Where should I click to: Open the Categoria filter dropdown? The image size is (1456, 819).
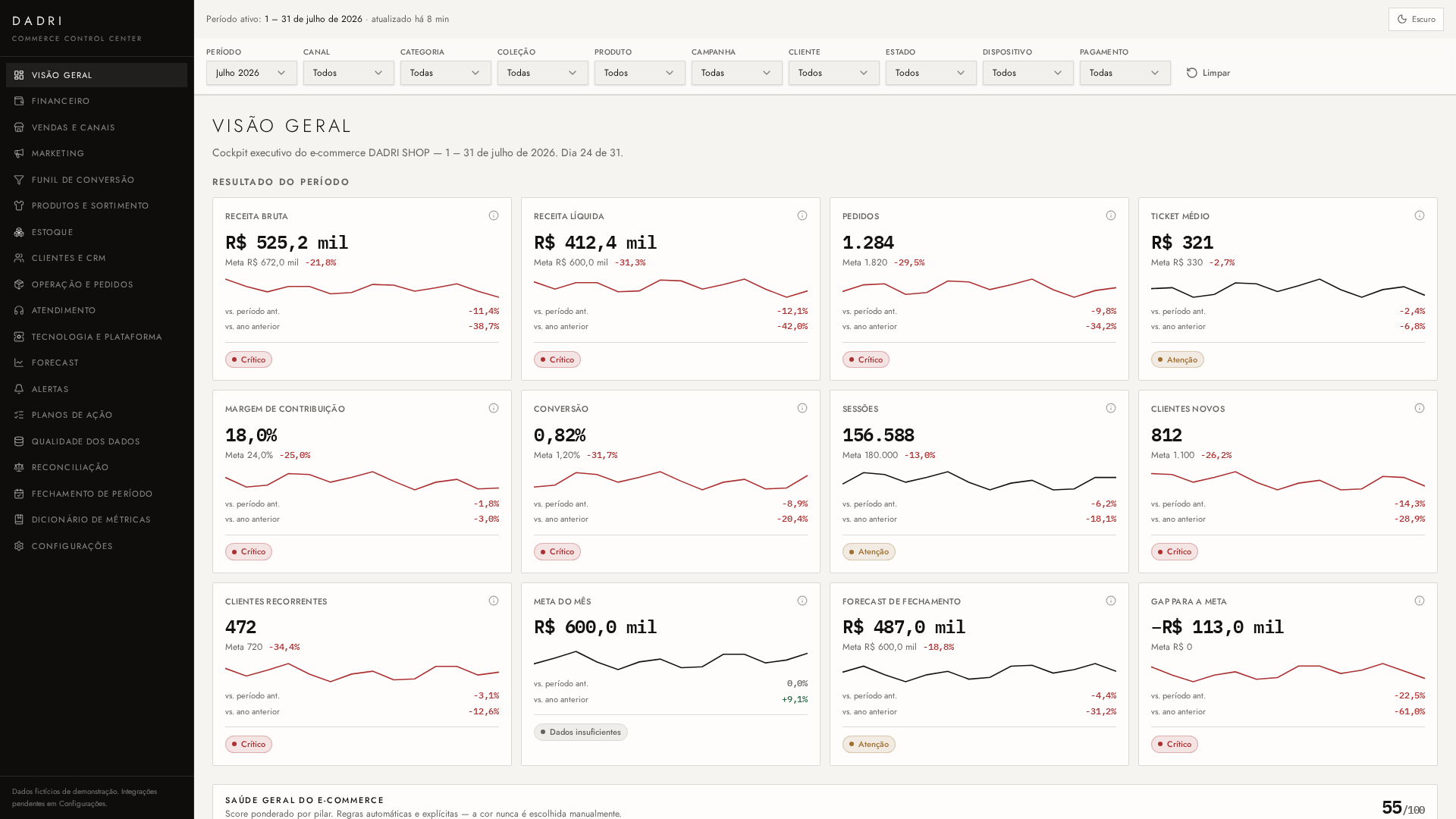pyautogui.click(x=446, y=73)
